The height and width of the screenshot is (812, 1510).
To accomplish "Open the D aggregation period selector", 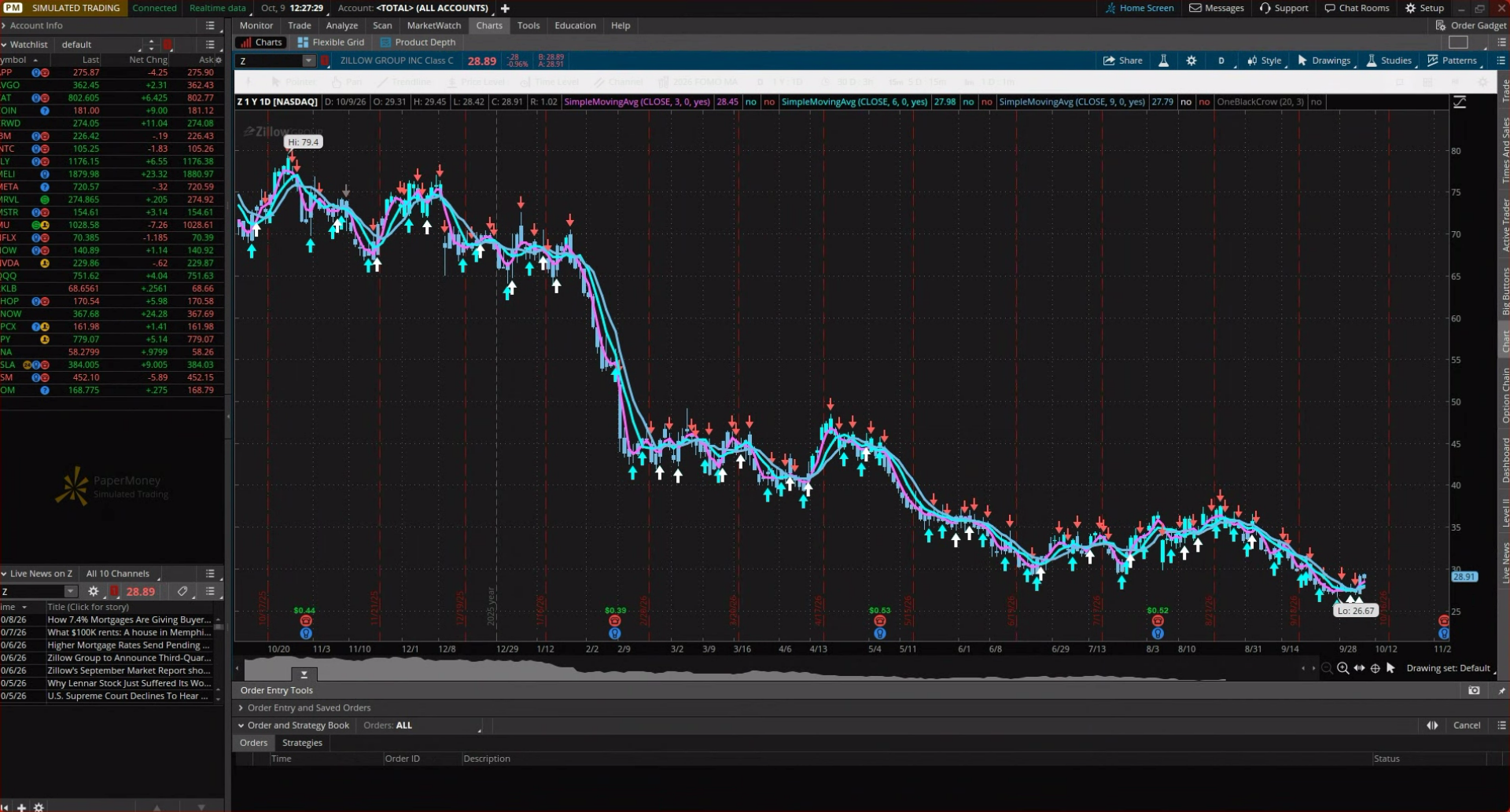I will click(x=1221, y=61).
